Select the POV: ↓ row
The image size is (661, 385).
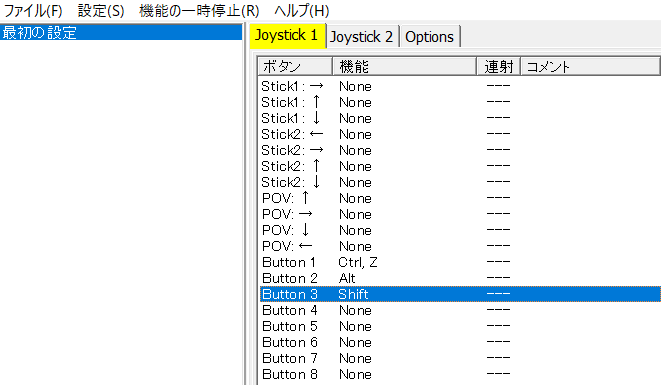click(x=460, y=230)
